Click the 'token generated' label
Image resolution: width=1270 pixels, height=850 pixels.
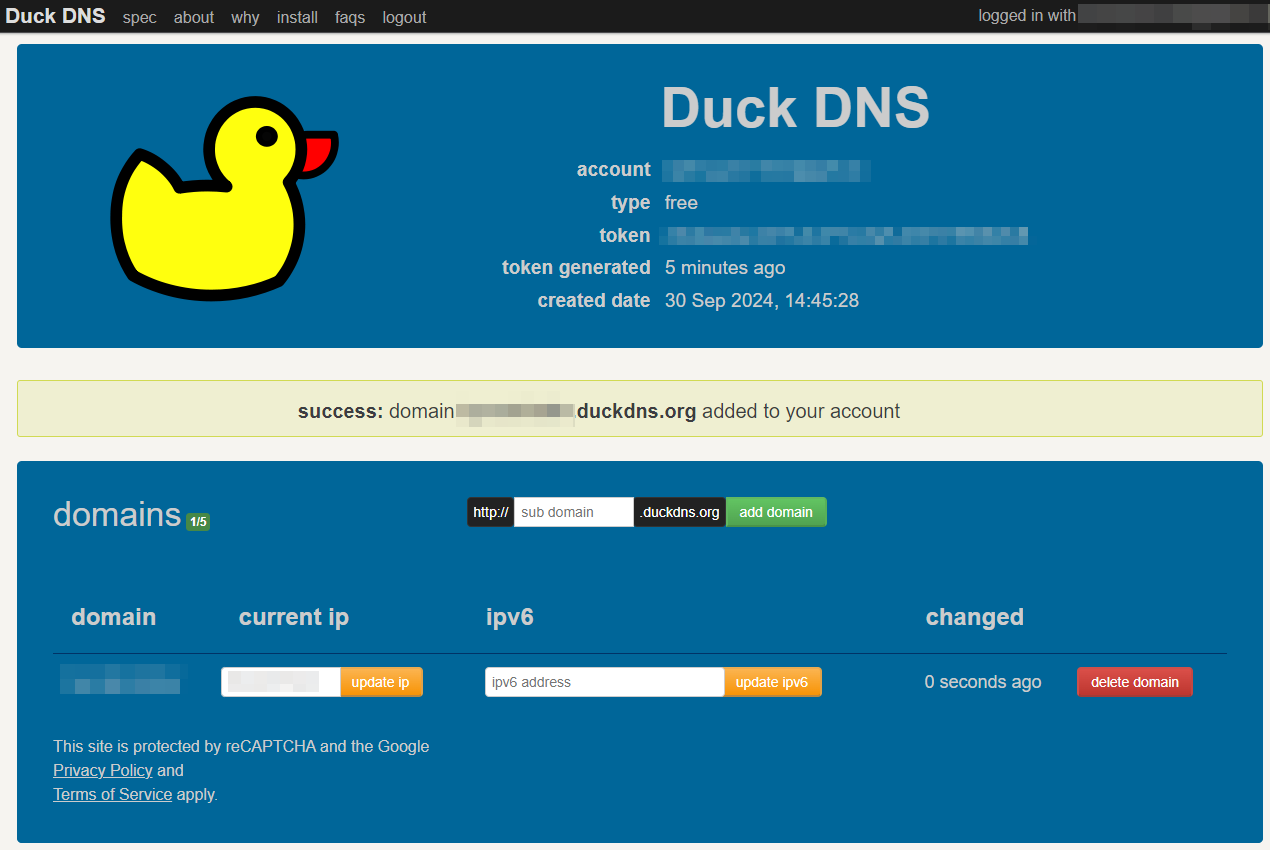coord(576,267)
